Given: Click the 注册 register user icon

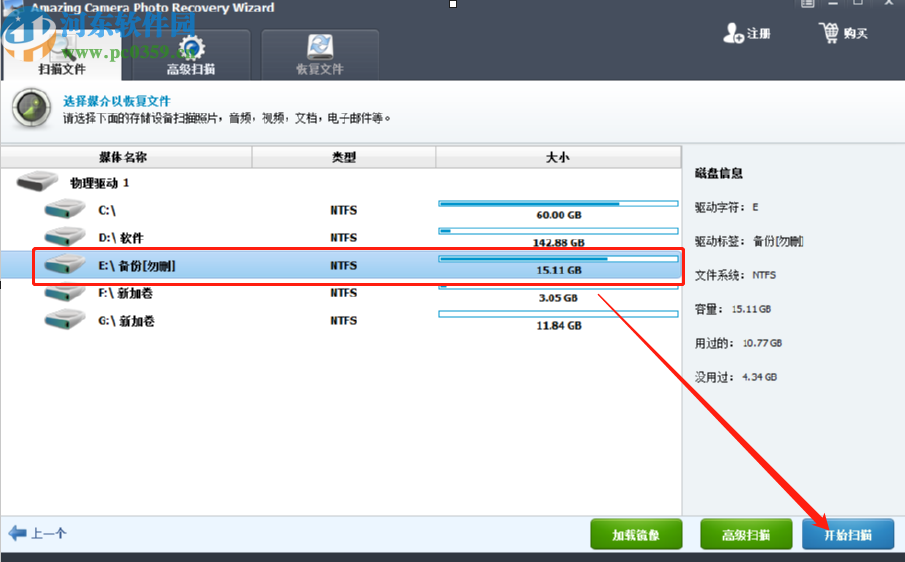Looking at the screenshot, I should (x=733, y=33).
